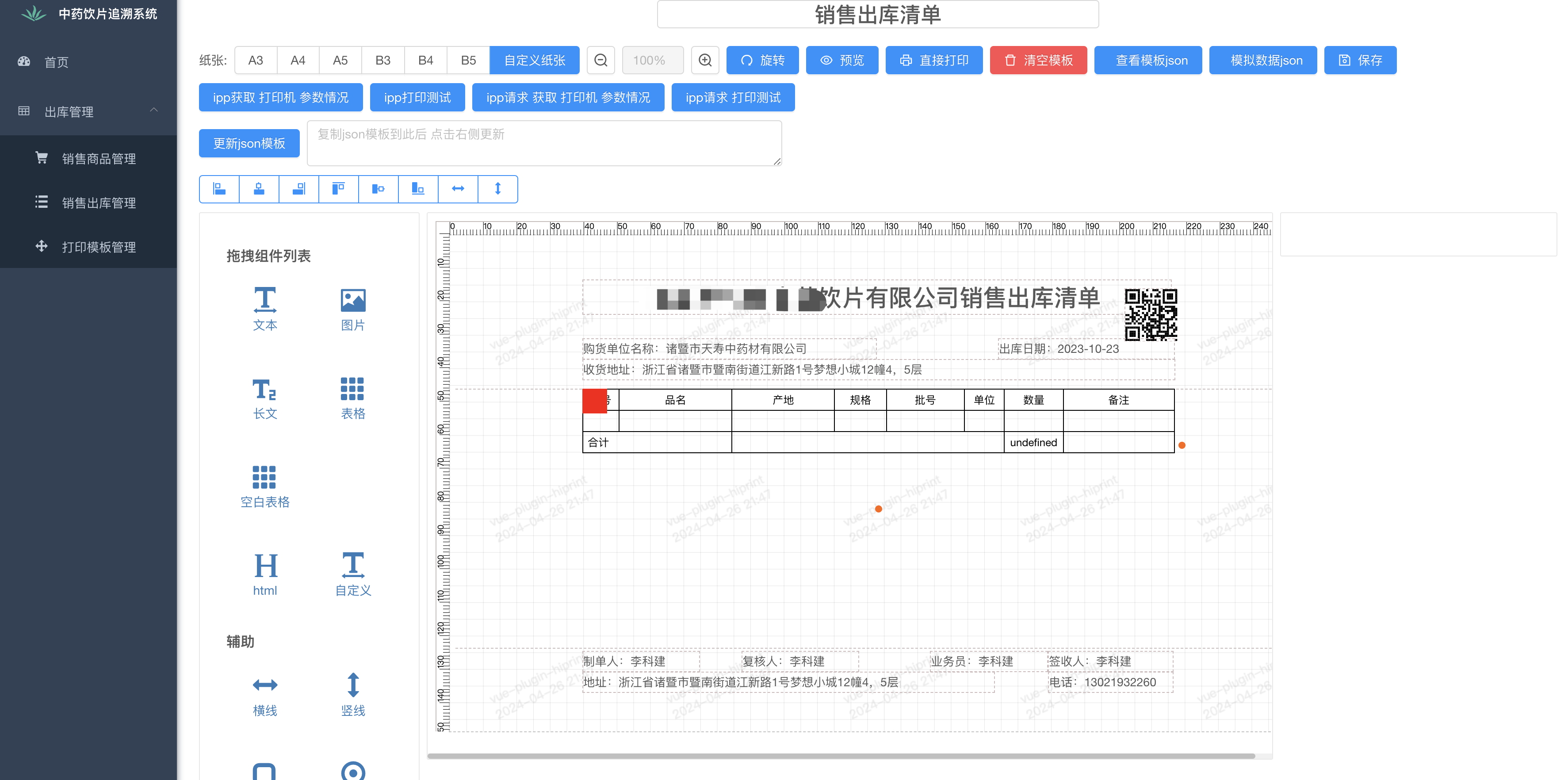Click the 直接打印 direct print button
The image size is (1568, 780).
point(934,60)
